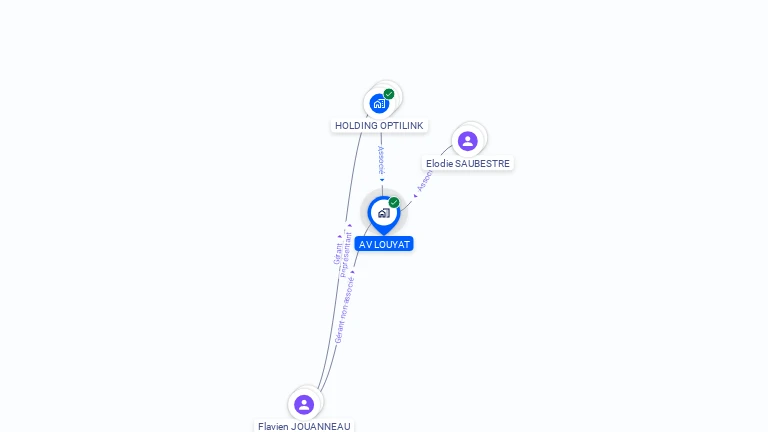Click the HOLDING OPTILINK company building icon
The height and width of the screenshot is (432, 768).
(379, 104)
